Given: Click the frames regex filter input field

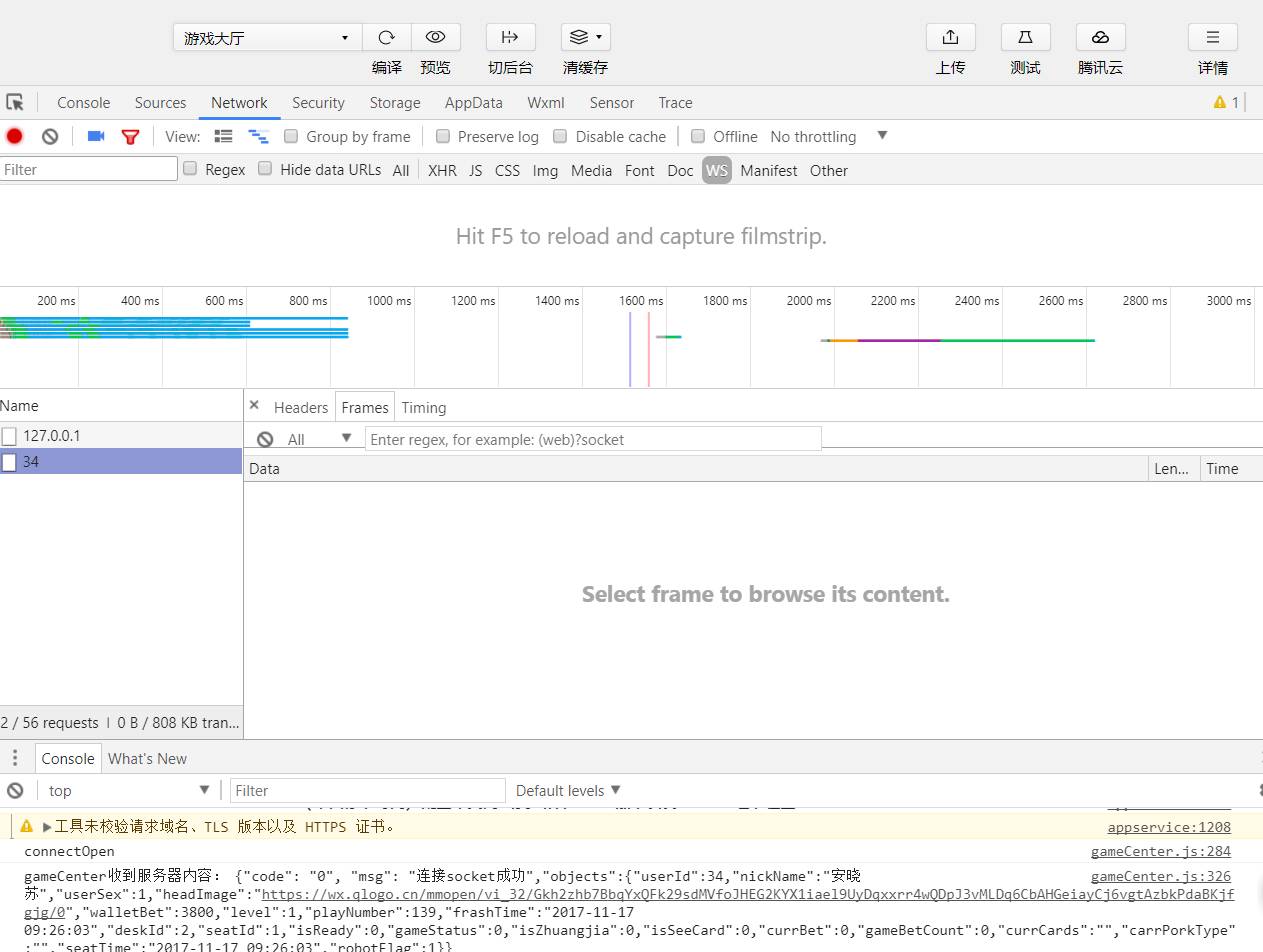Looking at the screenshot, I should click(x=593, y=439).
